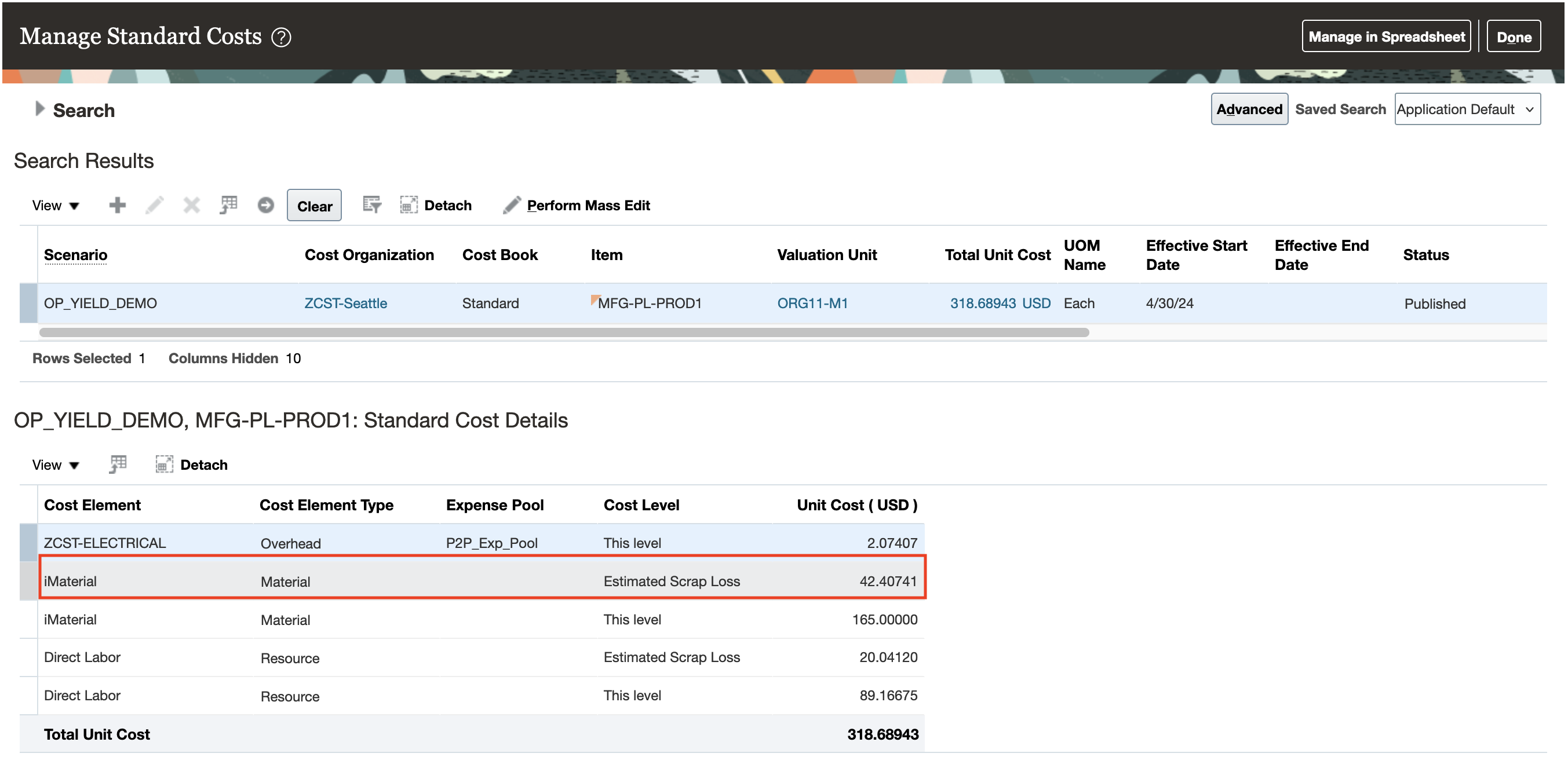Open the ZCST-Seattle cost organization link

tap(345, 303)
